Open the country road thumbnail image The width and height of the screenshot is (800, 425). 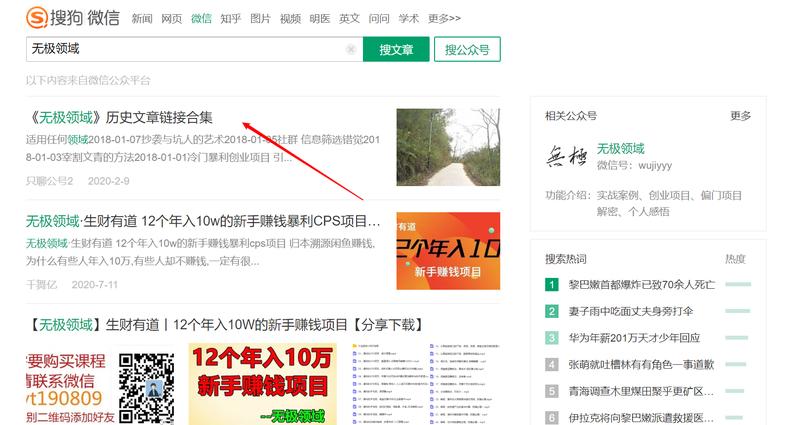tap(448, 147)
